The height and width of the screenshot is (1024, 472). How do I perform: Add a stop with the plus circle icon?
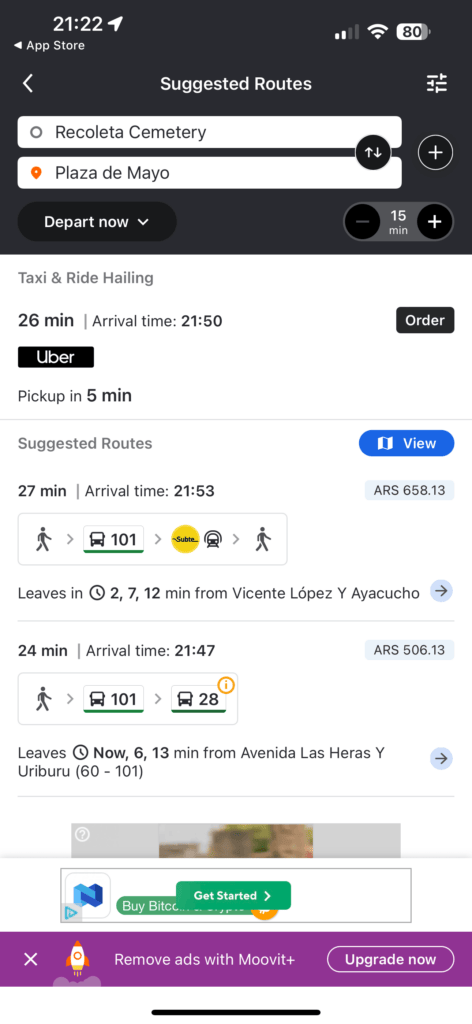tap(435, 152)
